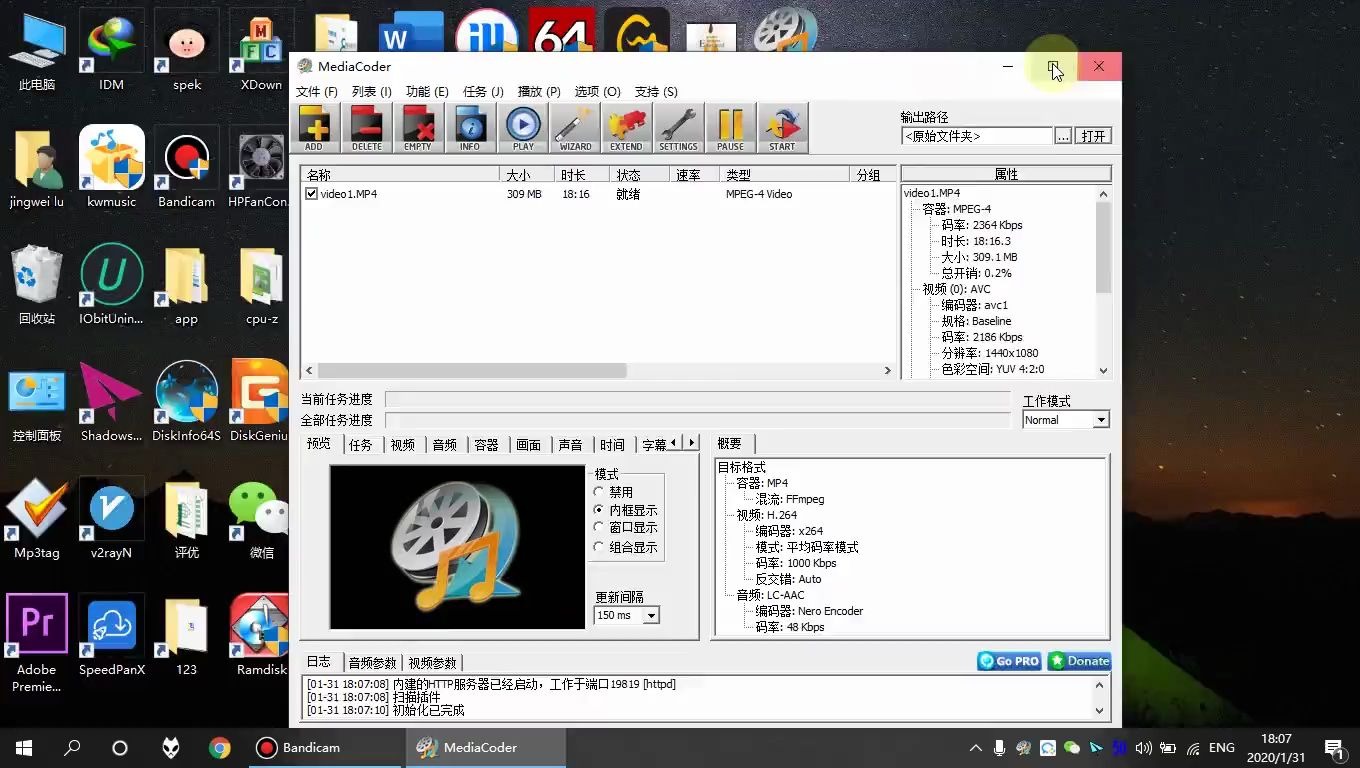Open the 播放 (P) menu
The width and height of the screenshot is (1360, 768).
(539, 91)
